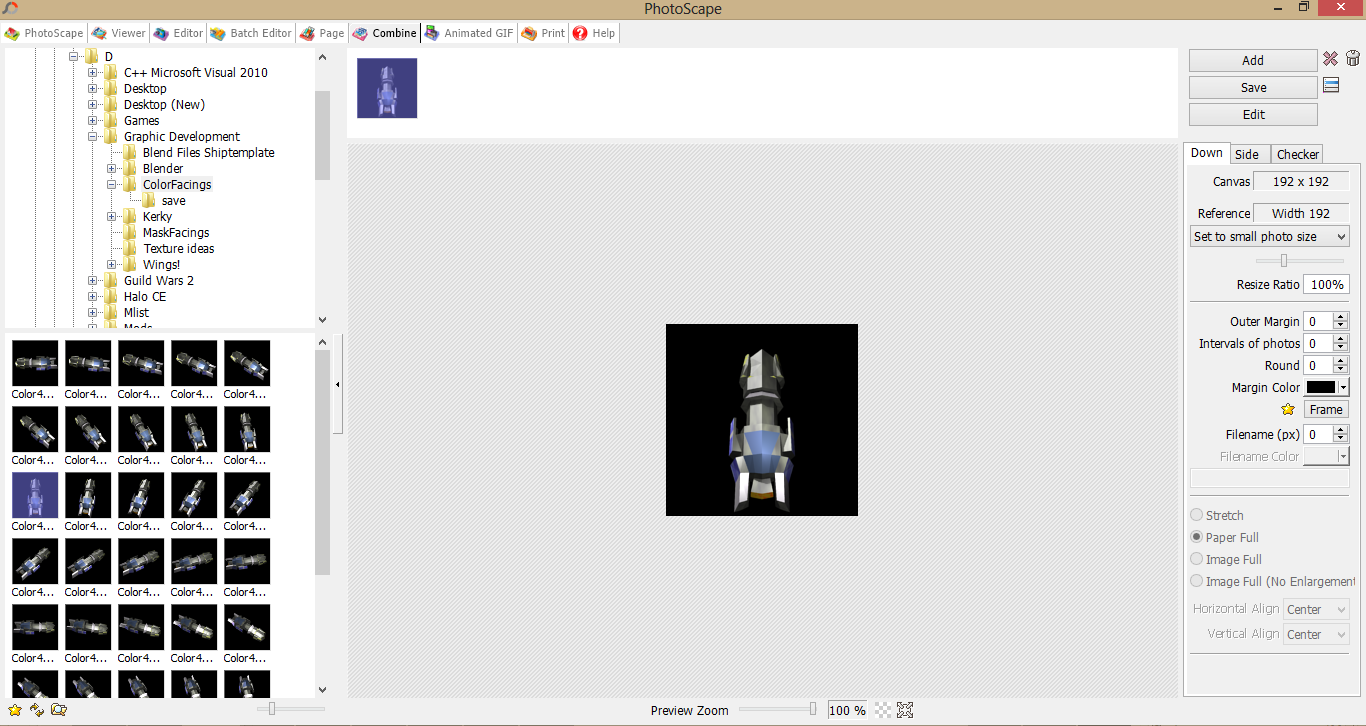Open Blend Files Shiptemplate folder

(x=208, y=152)
